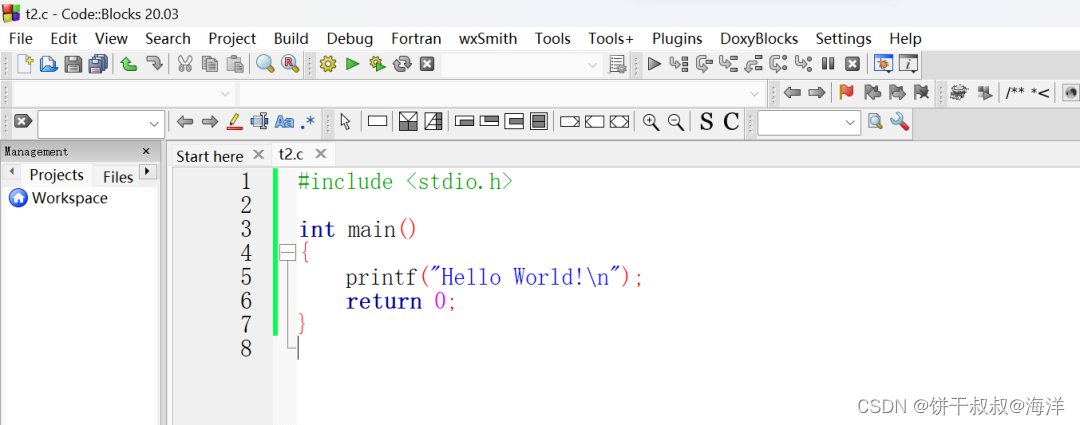1080x425 pixels.
Task: Abort the build with the X icon
Action: coord(427,64)
